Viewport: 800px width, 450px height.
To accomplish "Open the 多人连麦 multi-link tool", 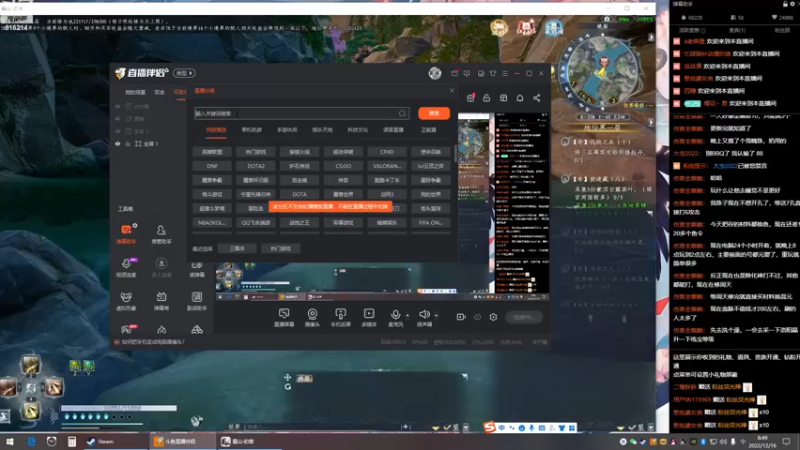I will point(161,267).
